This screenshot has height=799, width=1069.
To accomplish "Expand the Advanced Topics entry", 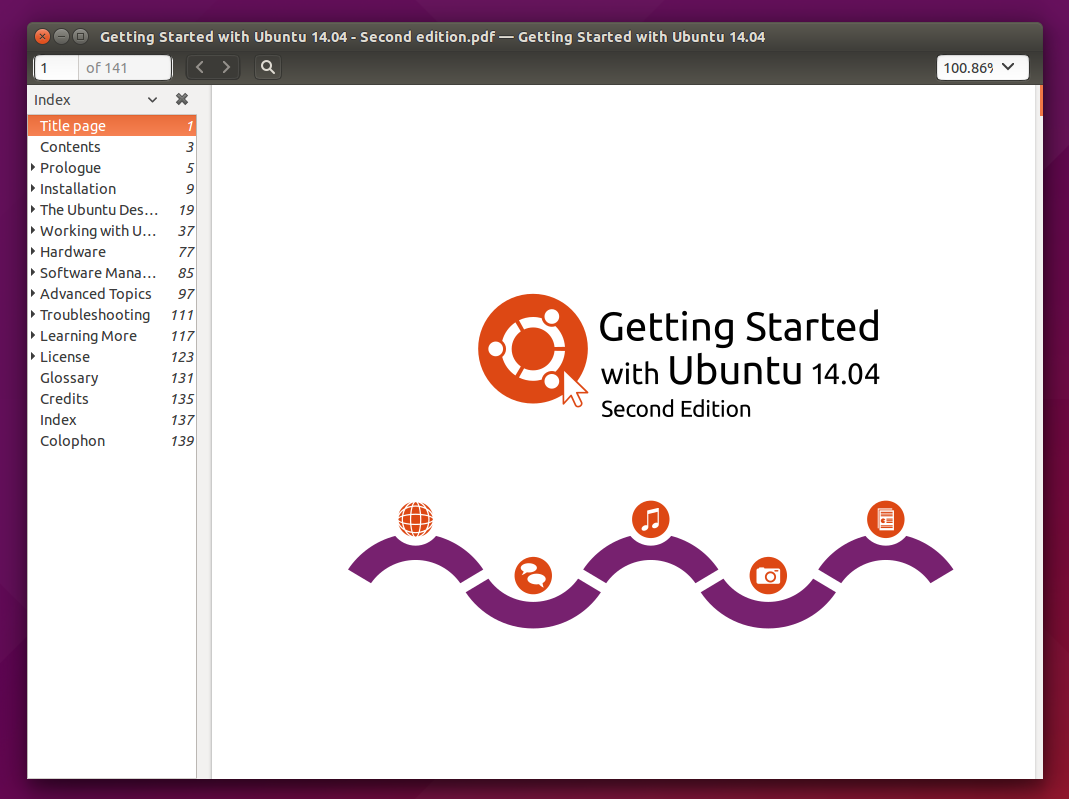I will tap(32, 293).
